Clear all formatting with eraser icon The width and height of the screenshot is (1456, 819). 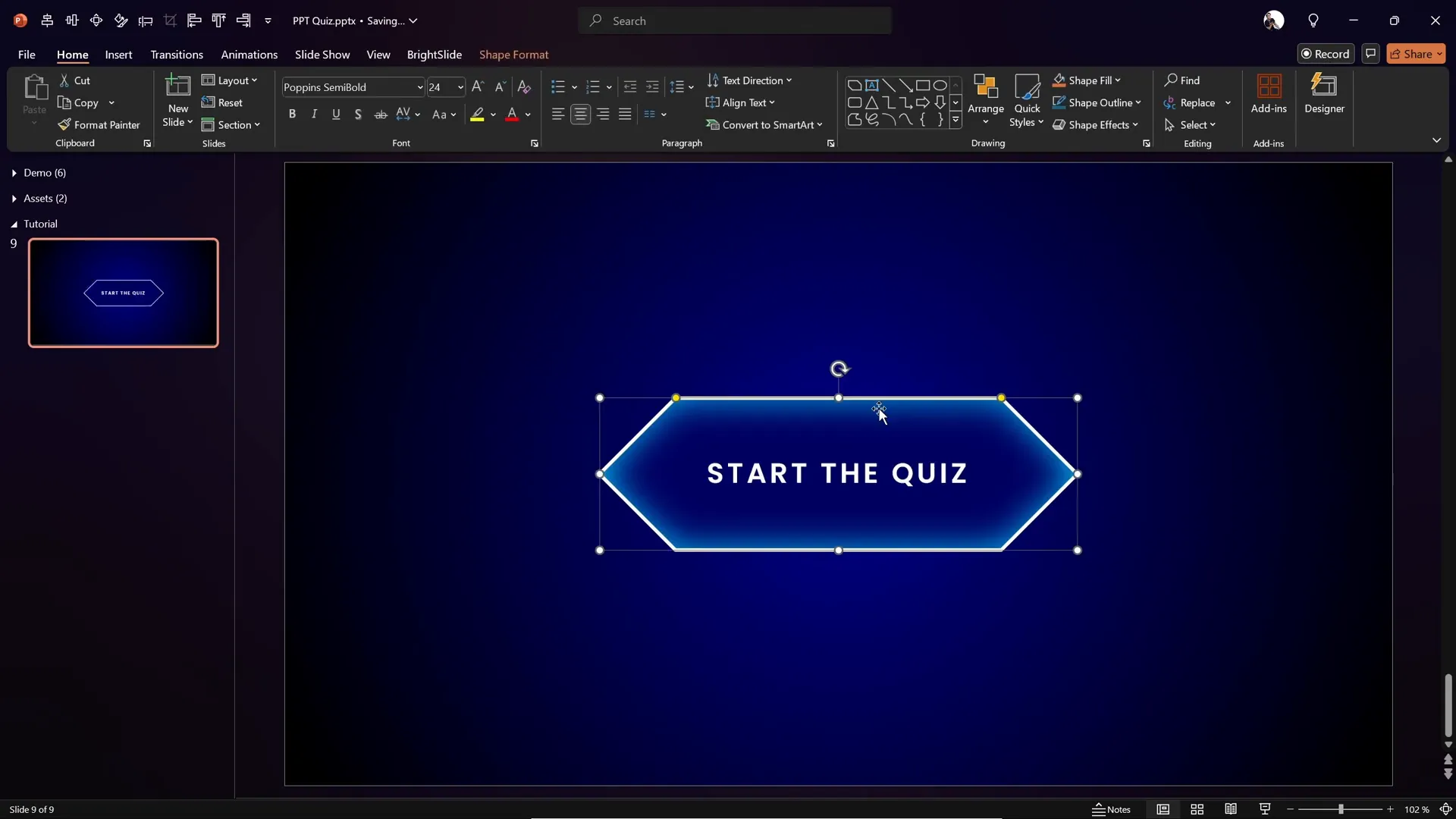point(524,86)
